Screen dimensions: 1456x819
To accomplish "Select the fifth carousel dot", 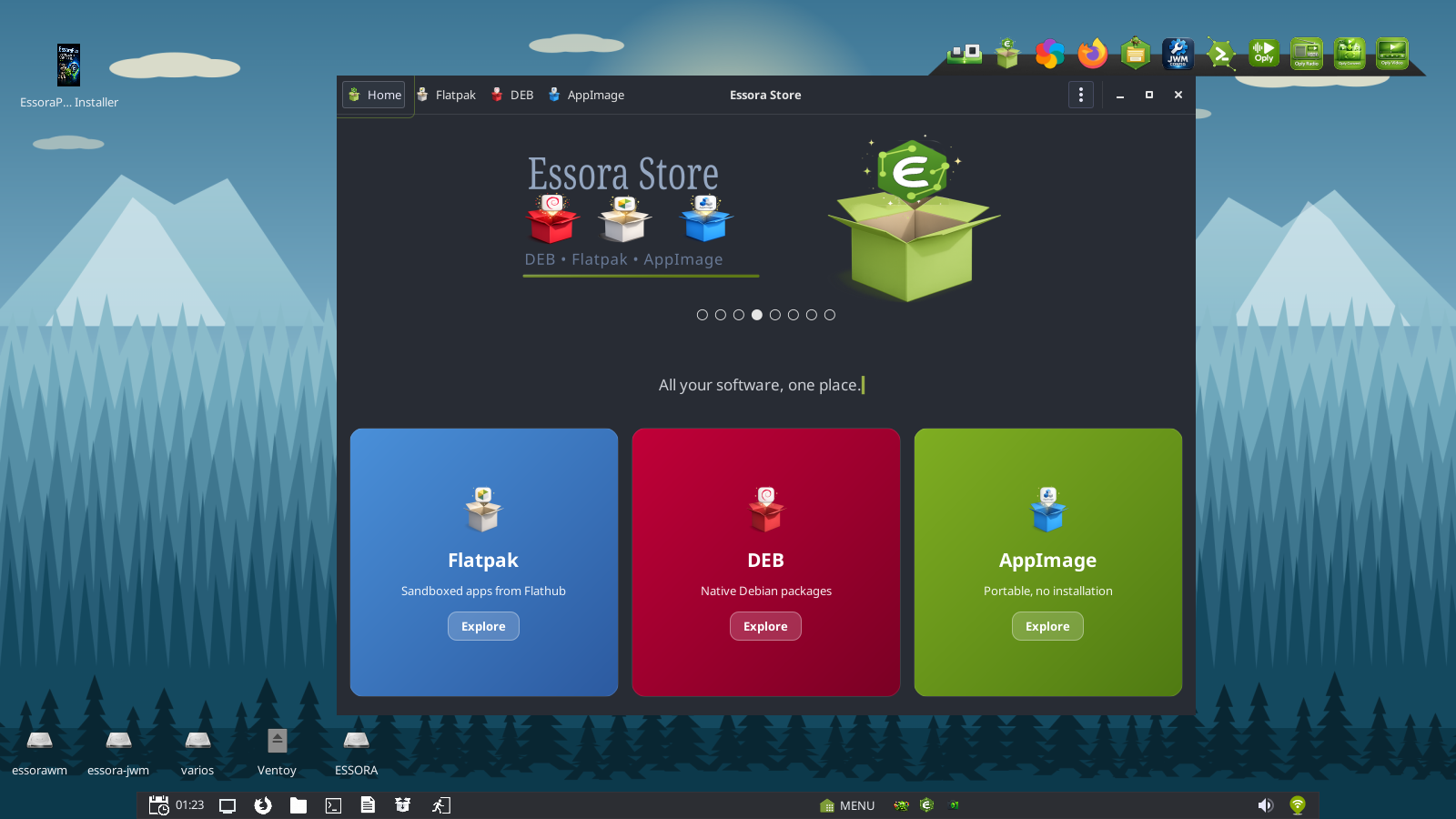I will coord(774,315).
